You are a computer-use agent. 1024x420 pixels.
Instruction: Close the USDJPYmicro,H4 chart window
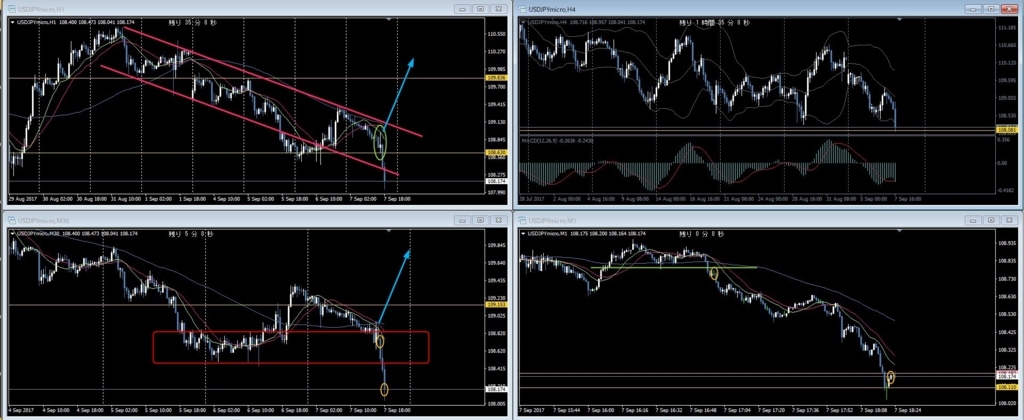tap(1010, 8)
